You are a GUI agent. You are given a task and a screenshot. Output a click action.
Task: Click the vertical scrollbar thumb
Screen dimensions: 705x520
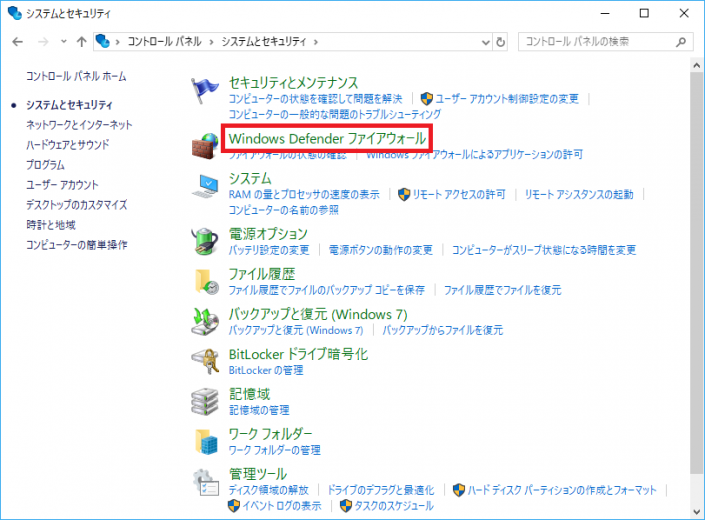(x=697, y=273)
